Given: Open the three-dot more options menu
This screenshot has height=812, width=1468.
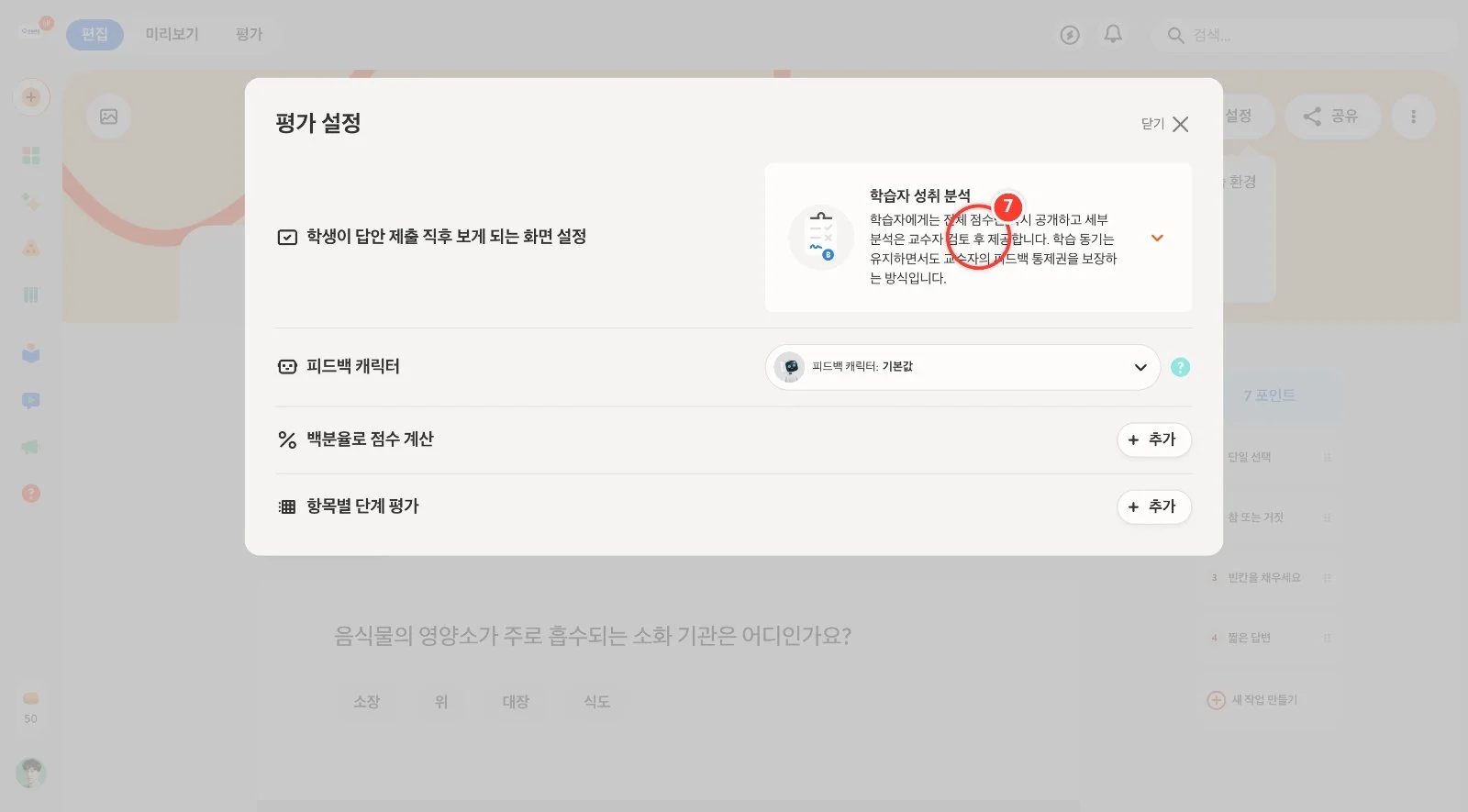Looking at the screenshot, I should [x=1413, y=117].
